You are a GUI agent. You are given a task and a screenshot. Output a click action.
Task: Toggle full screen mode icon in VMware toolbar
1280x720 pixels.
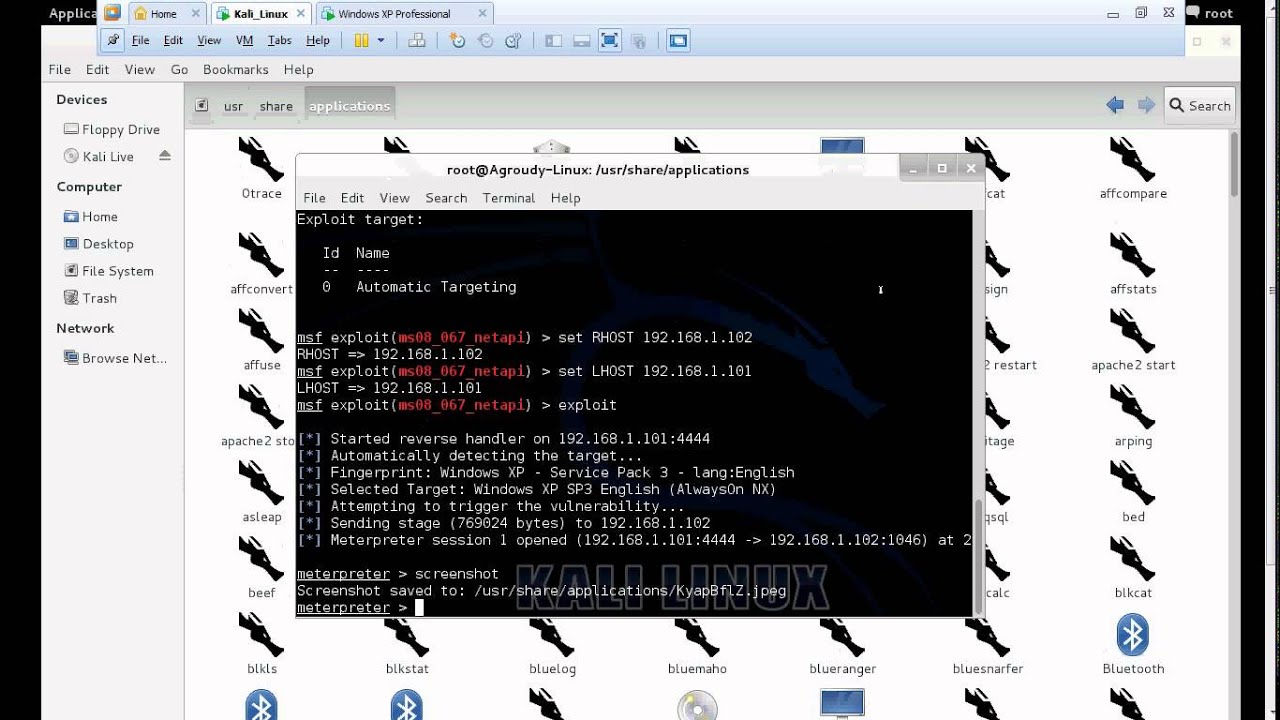point(609,40)
